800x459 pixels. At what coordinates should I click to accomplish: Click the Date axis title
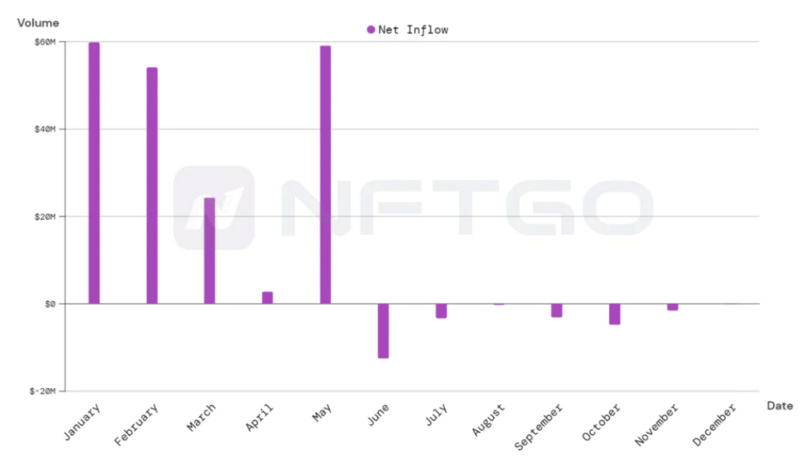point(780,405)
